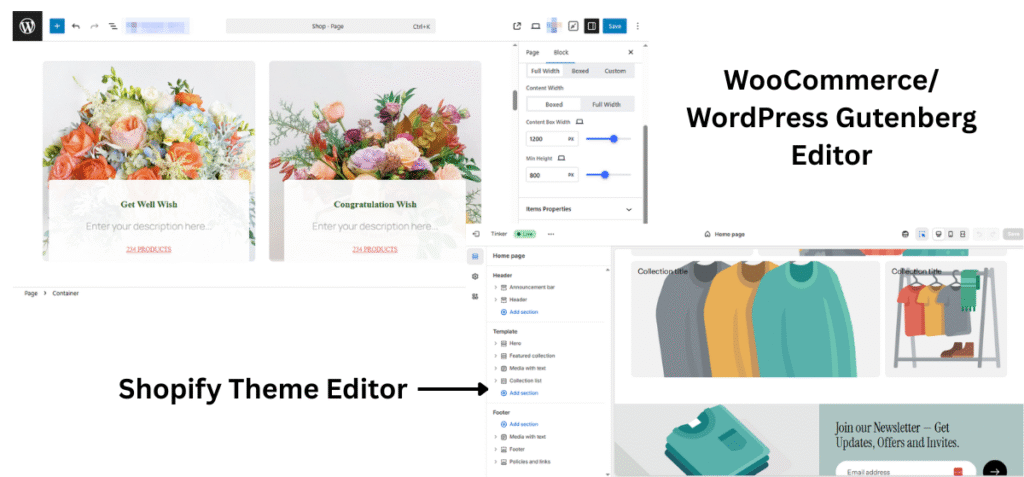Screen dimensions: 1024x477
Task: Click the Policies and links section icon
Action: click(x=504, y=461)
